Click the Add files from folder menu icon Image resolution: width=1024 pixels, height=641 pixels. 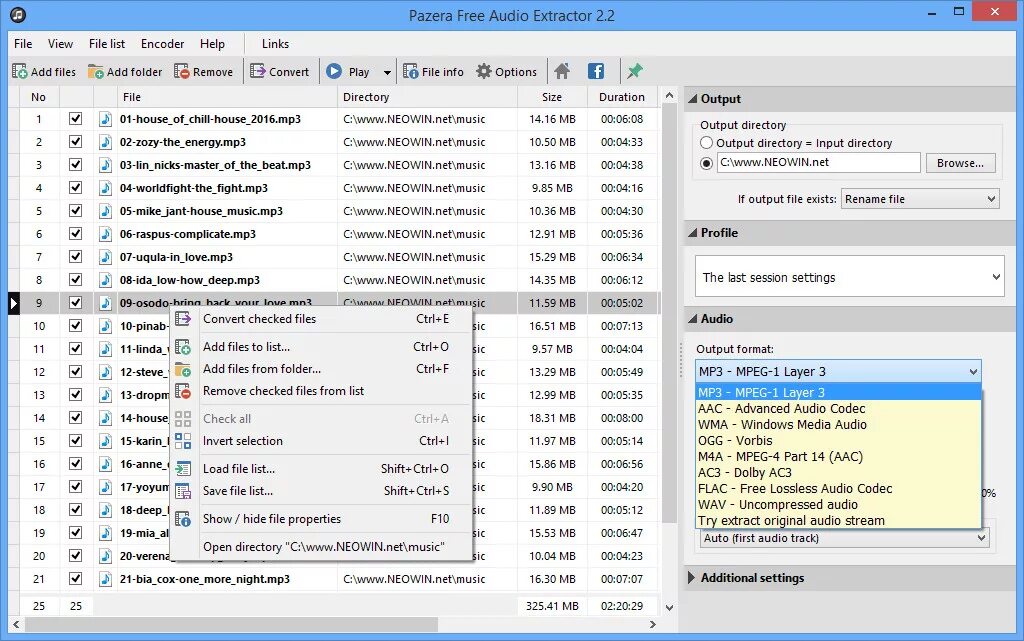point(183,369)
